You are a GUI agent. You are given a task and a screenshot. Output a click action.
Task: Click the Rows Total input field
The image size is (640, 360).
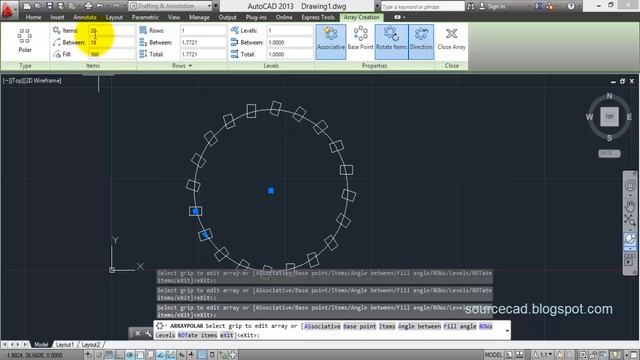tap(203, 54)
